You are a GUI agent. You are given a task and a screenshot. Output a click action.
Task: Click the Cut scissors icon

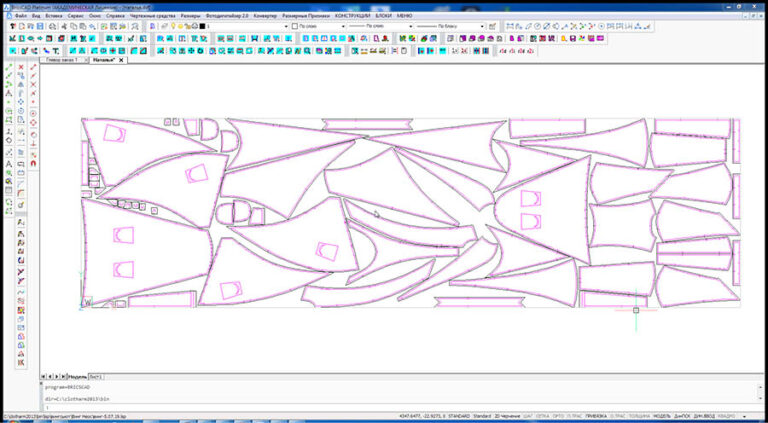pyautogui.click(x=64, y=26)
